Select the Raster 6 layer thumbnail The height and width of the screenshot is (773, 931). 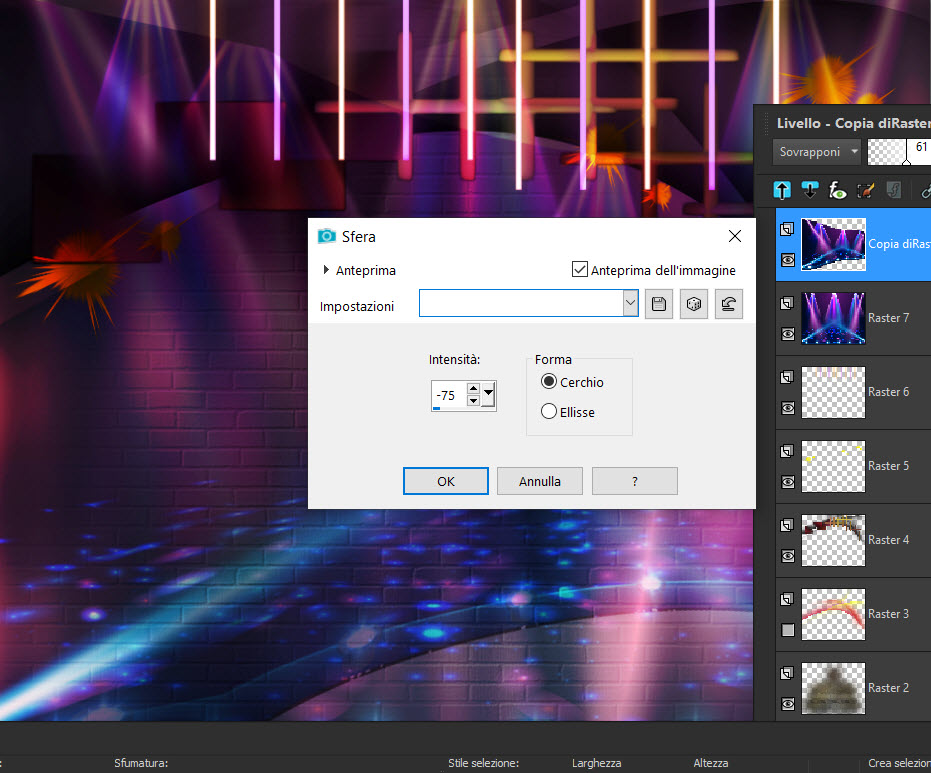point(833,392)
